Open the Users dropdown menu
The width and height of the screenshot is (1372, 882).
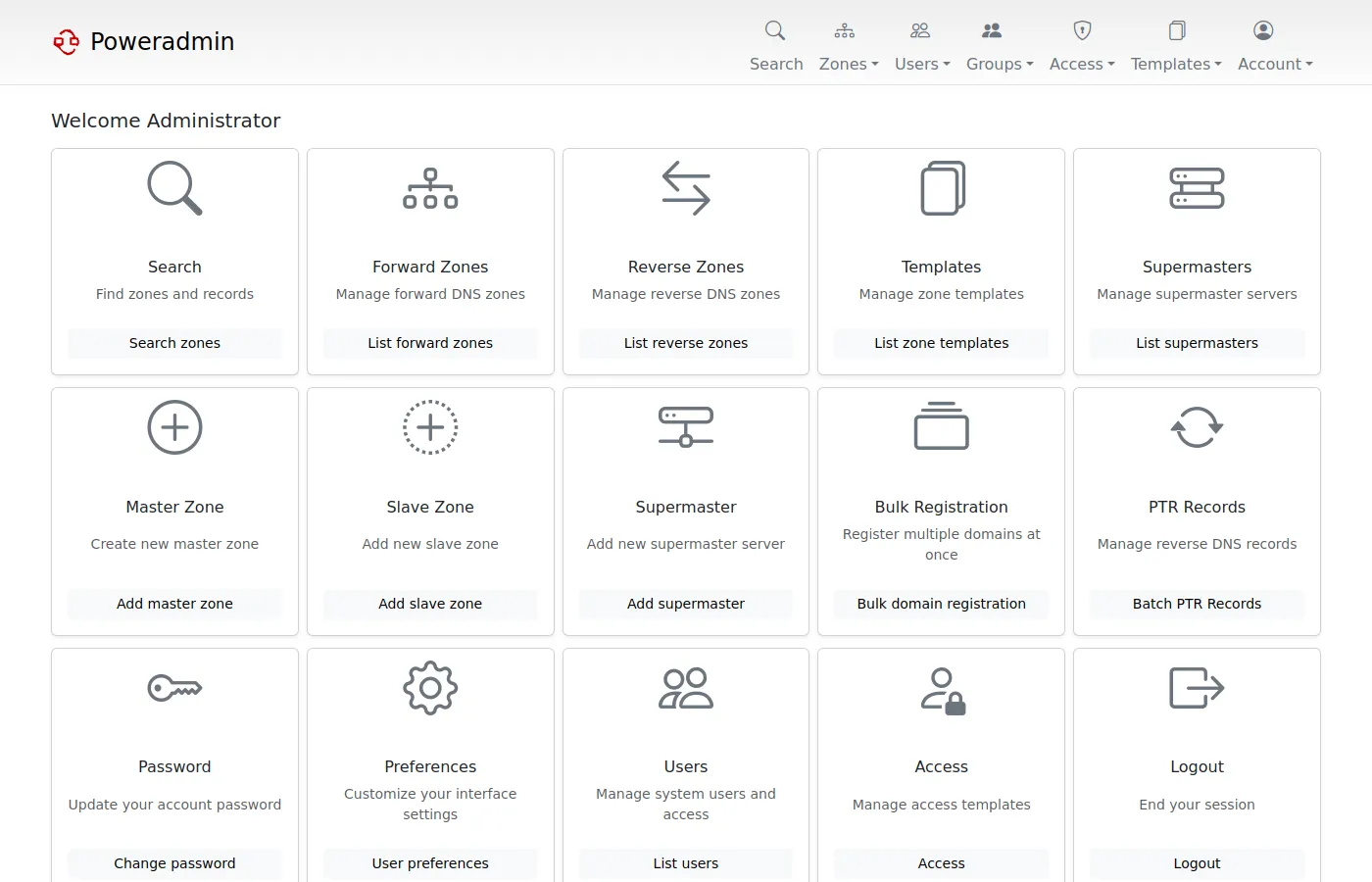coord(922,64)
